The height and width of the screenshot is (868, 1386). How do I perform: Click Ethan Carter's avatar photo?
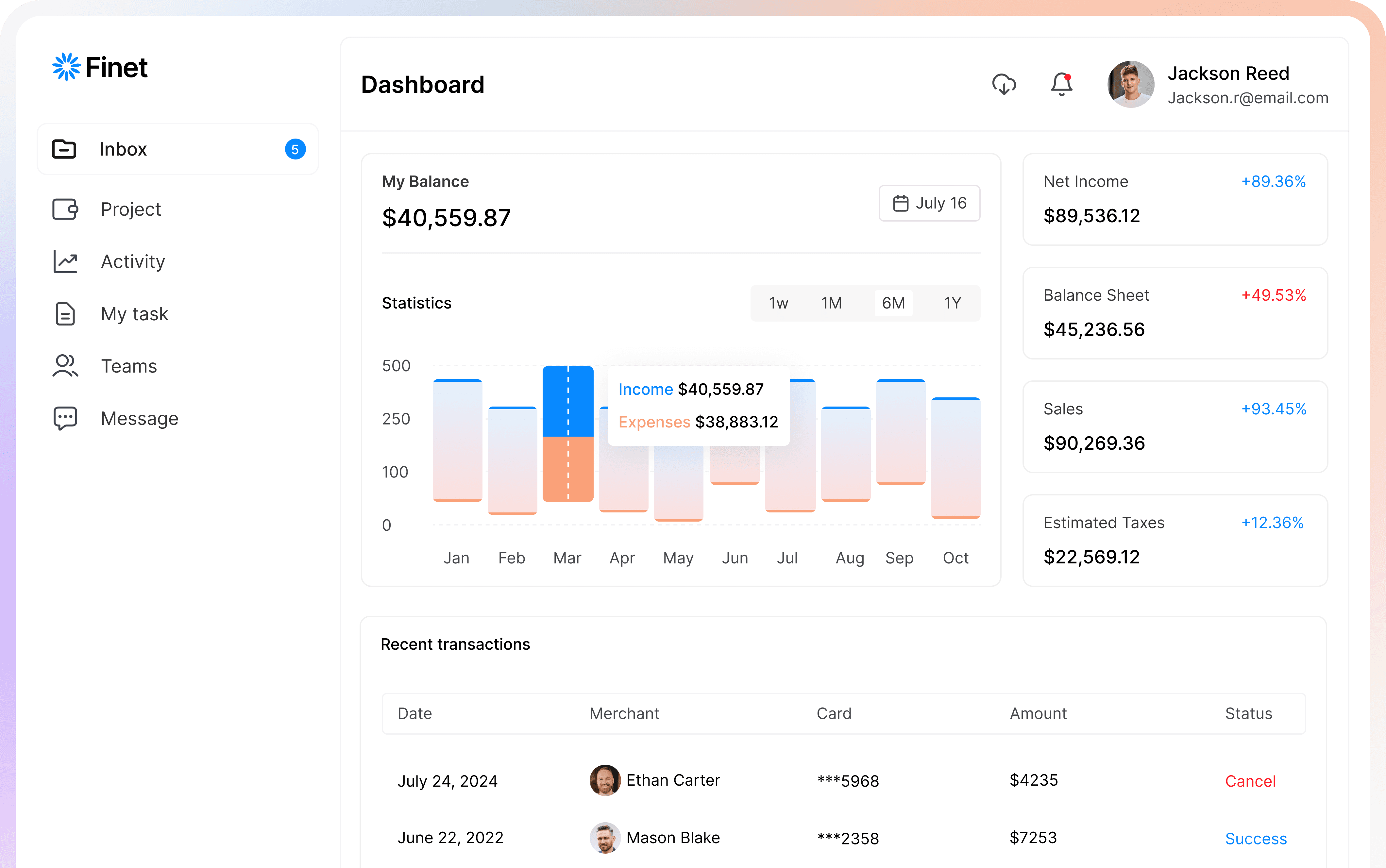(605, 780)
